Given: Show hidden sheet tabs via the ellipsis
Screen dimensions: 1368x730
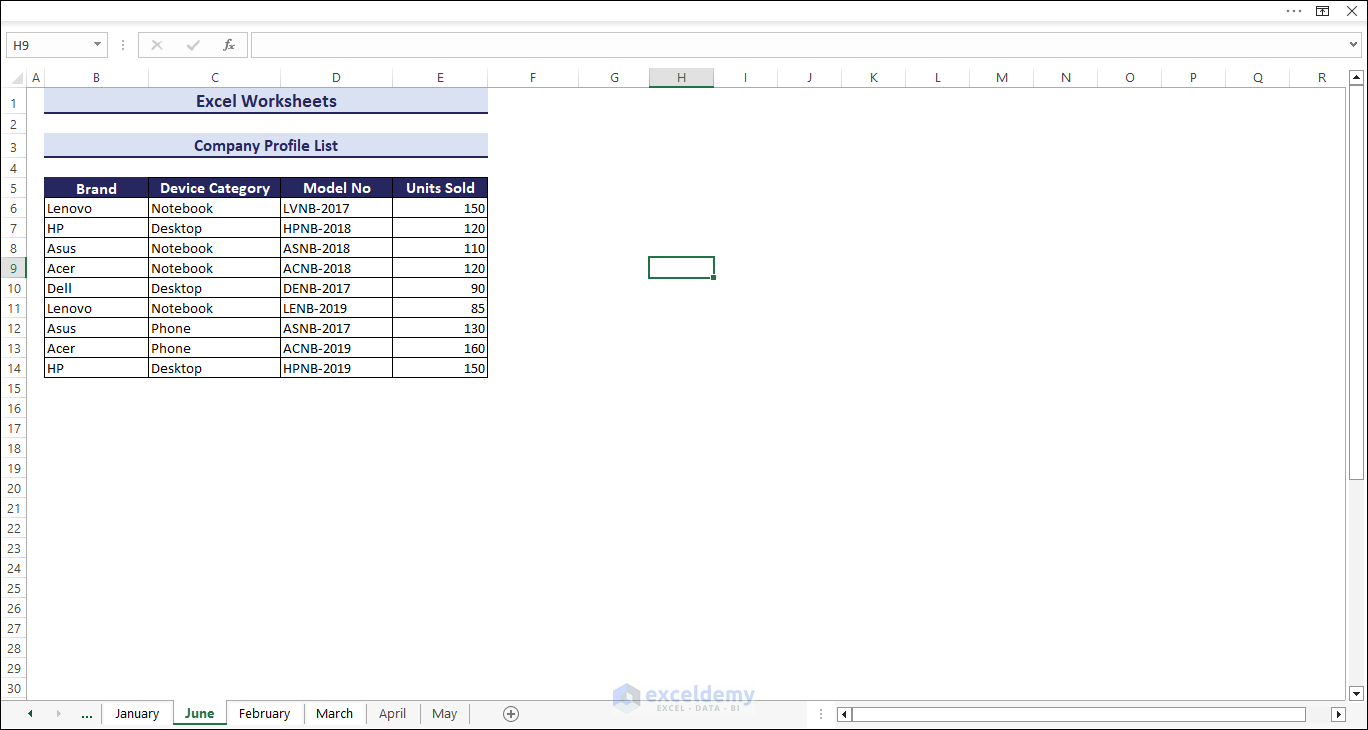Looking at the screenshot, I should point(87,714).
